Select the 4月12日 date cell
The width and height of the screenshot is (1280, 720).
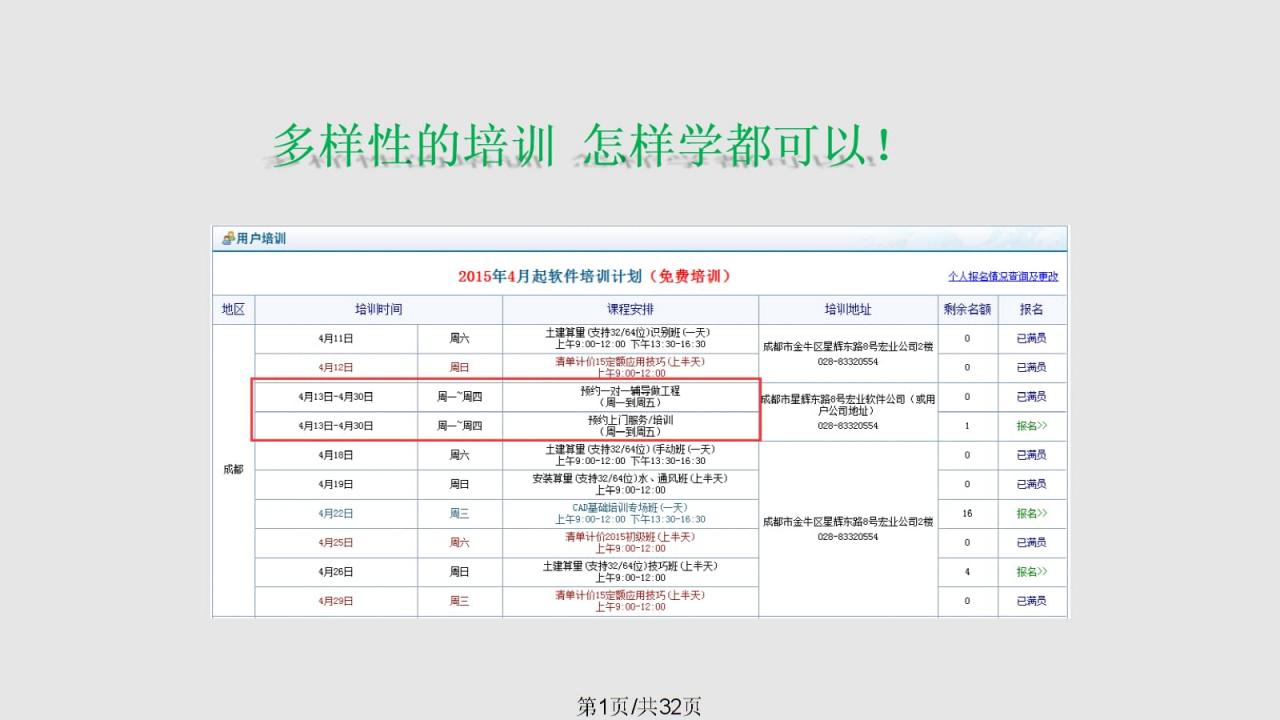336,367
